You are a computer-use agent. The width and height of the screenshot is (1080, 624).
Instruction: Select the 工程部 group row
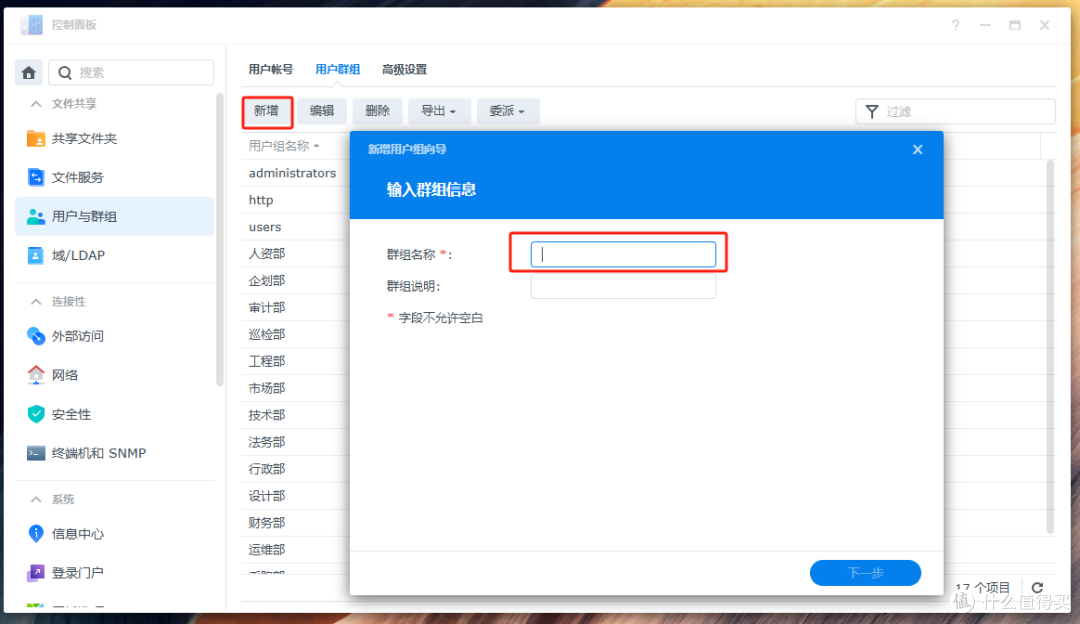coord(297,361)
